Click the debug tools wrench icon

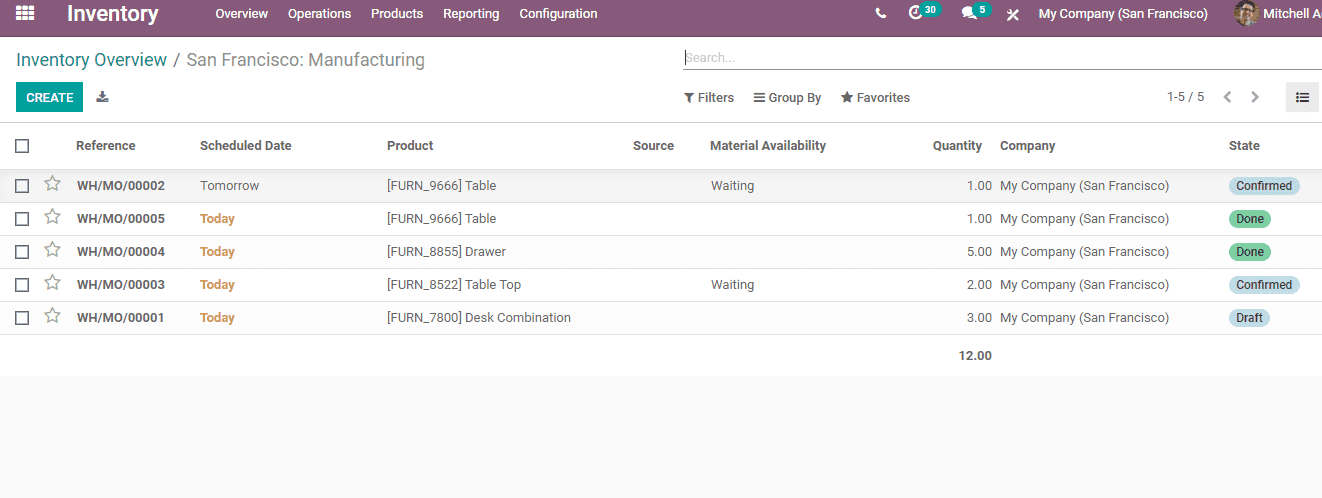pos(1013,14)
